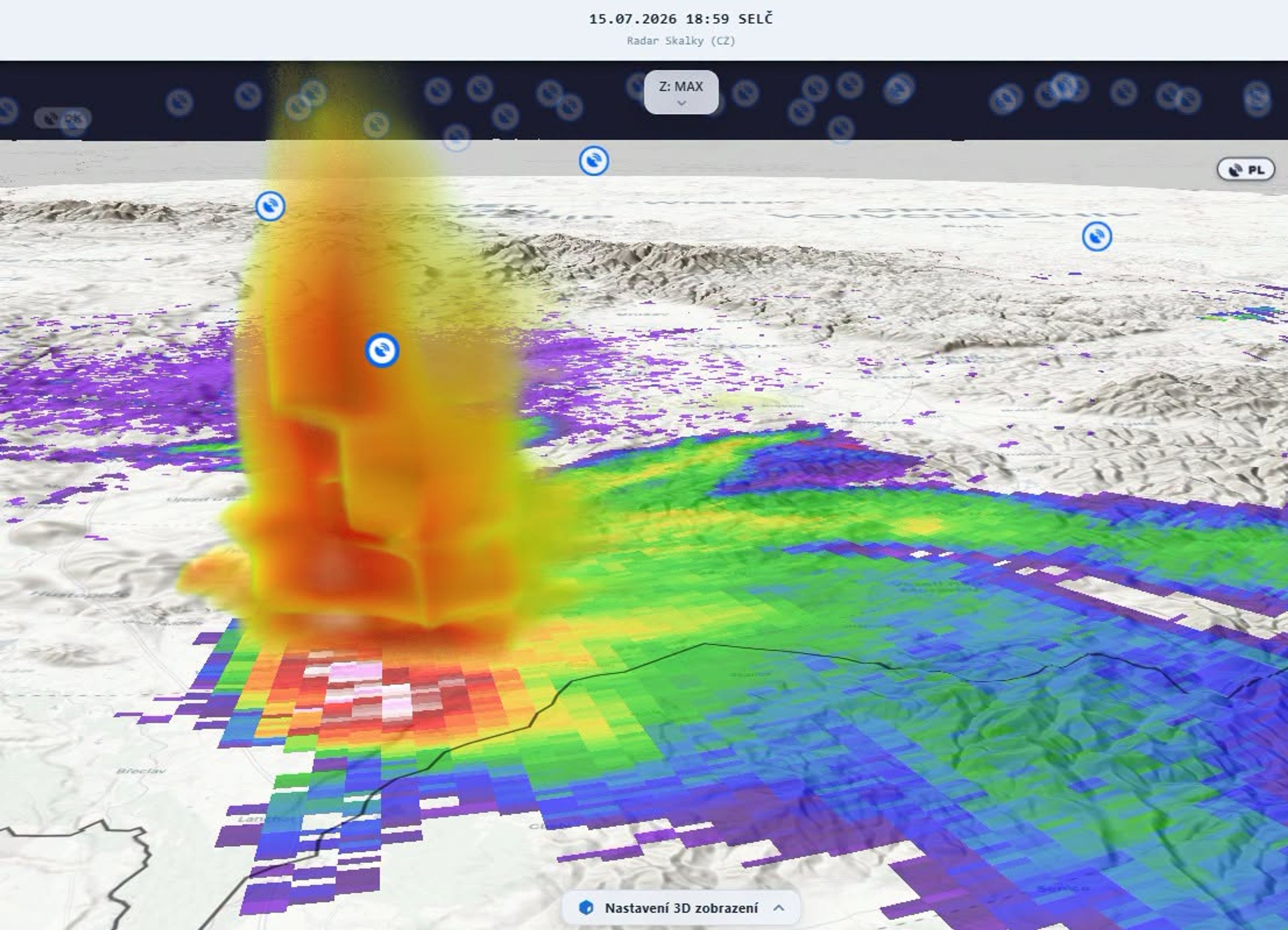1288x930 pixels.
Task: Click the blue cube icon in the 3D settings bar
Action: tap(585, 907)
